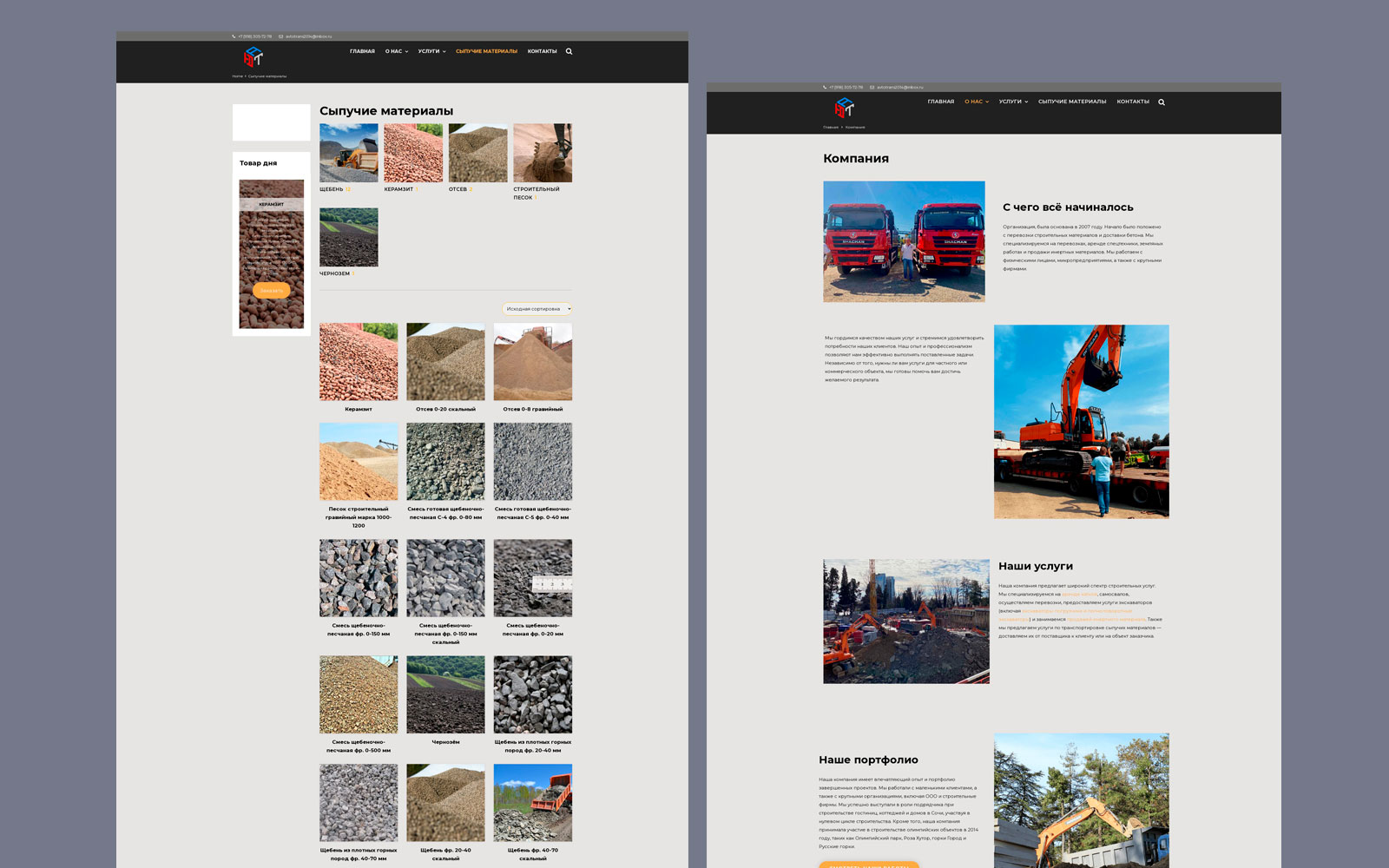Click orange excavator on trailer photo
The width and height of the screenshot is (1389, 868).
click(x=1082, y=422)
